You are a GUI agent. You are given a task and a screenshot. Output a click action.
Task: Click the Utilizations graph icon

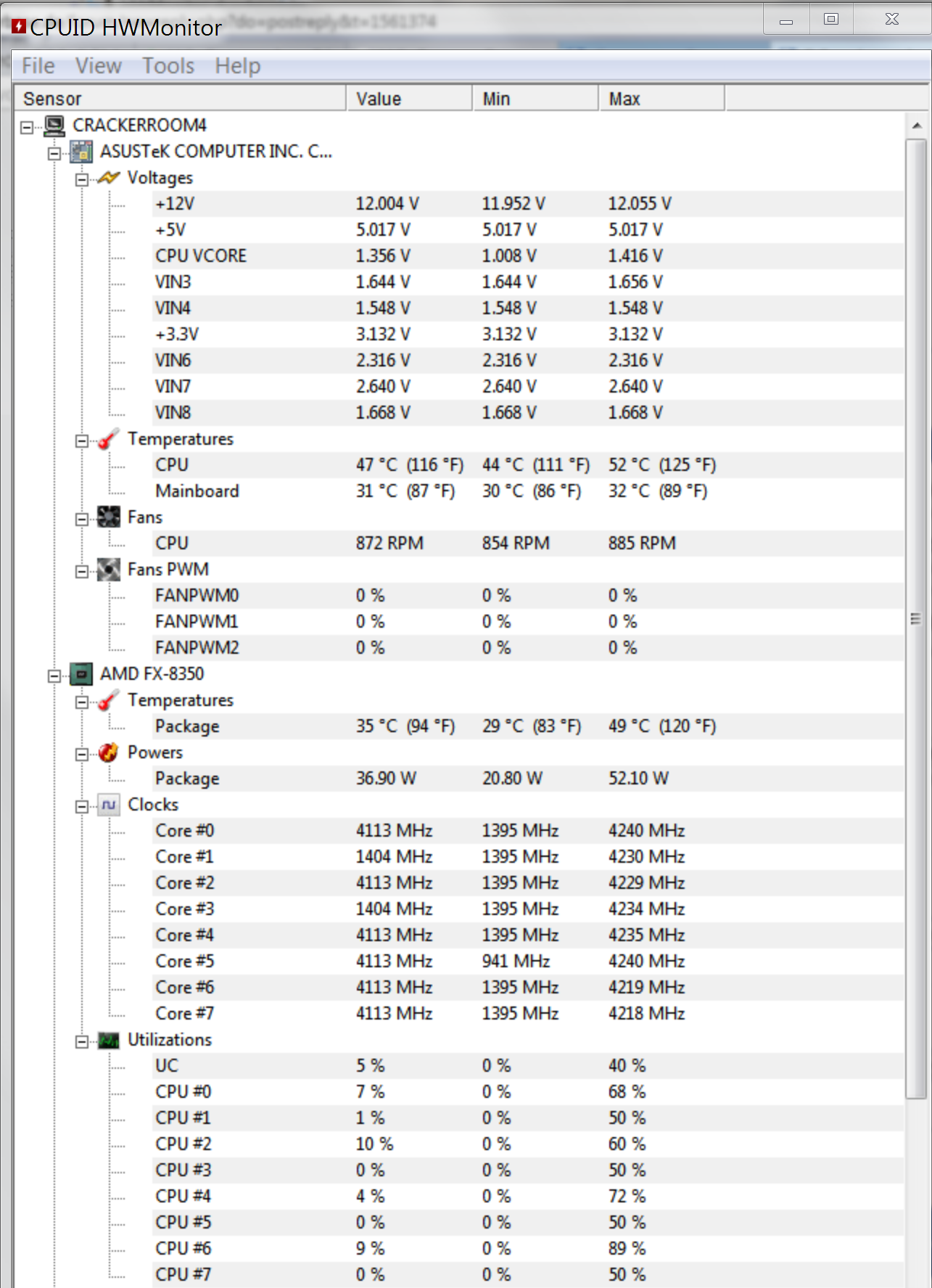tap(109, 1040)
